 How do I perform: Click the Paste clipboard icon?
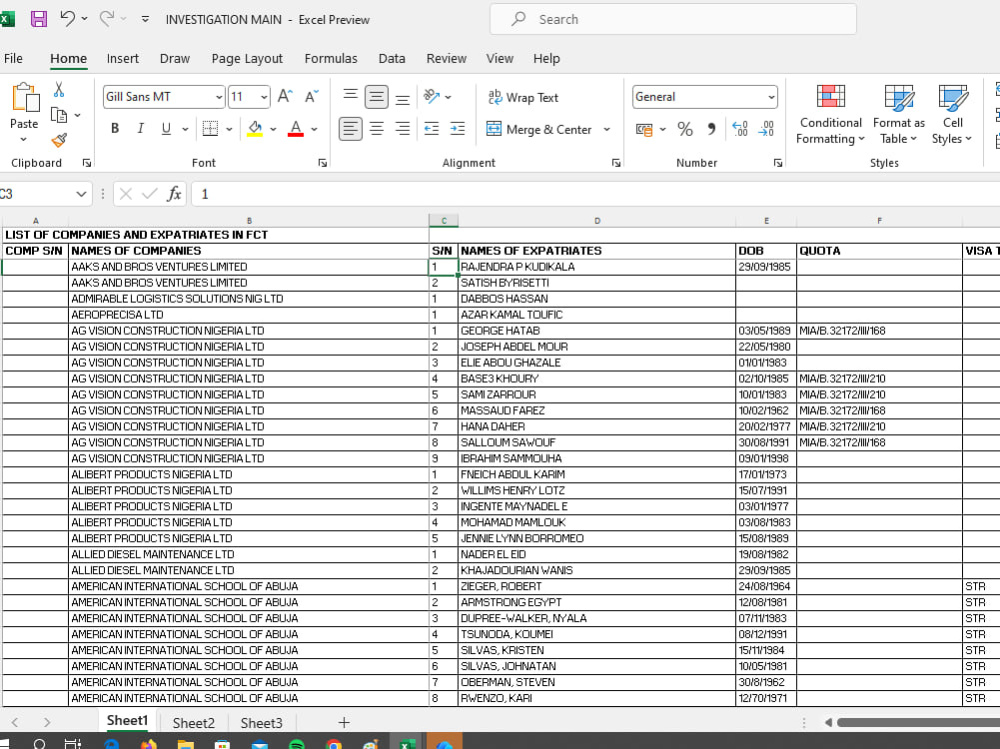click(25, 98)
